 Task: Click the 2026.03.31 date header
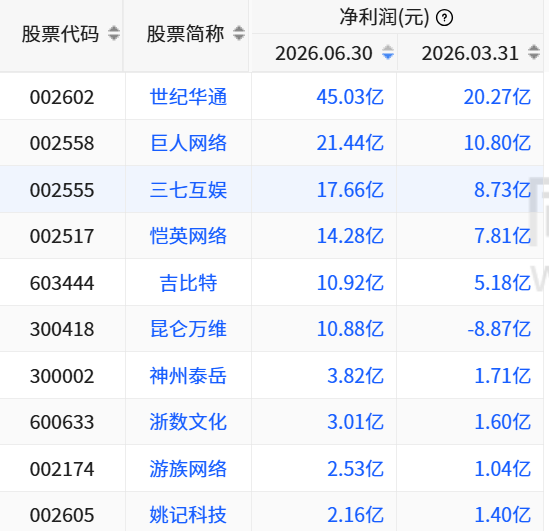(470, 53)
